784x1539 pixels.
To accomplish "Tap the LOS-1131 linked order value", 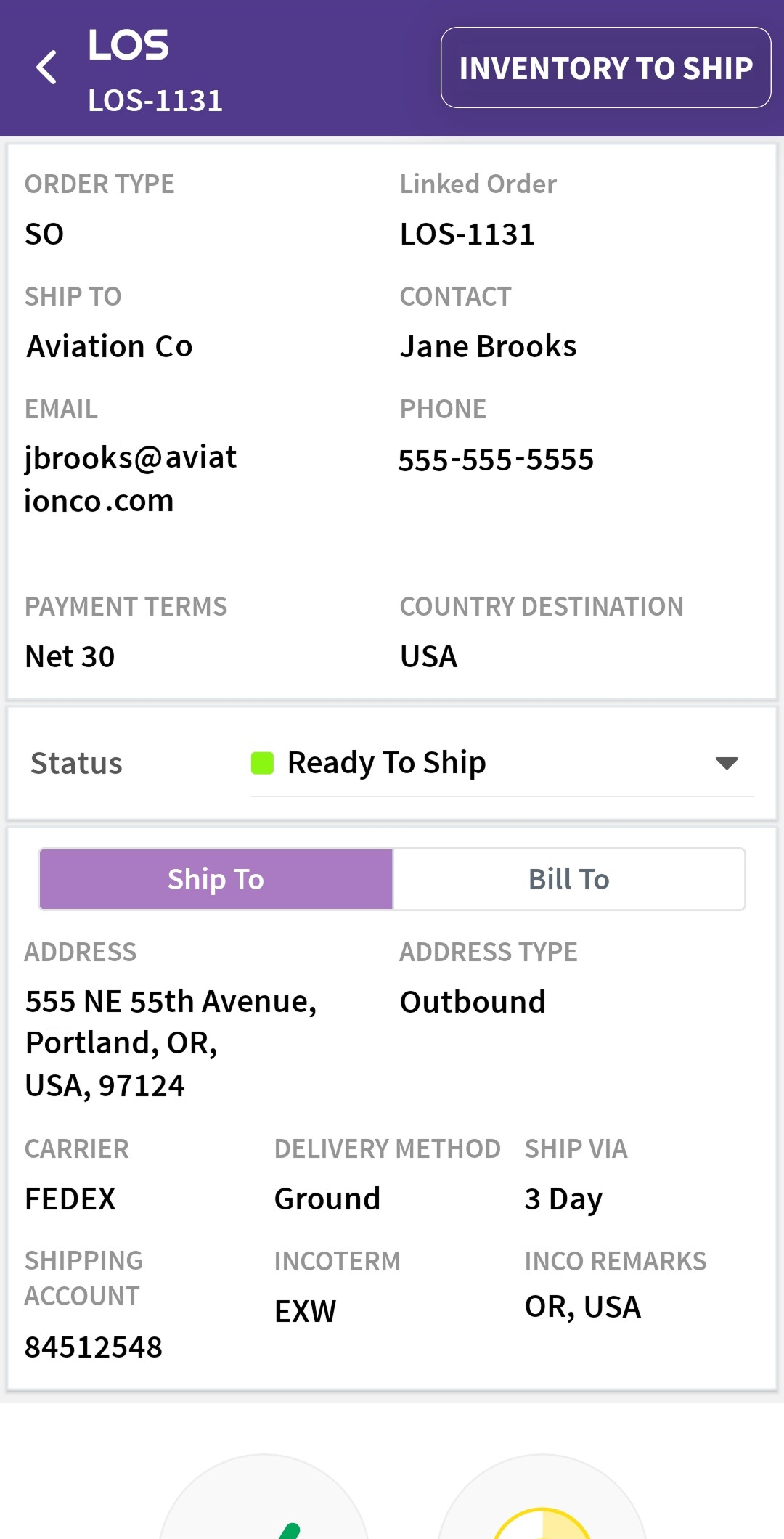I will [x=467, y=234].
